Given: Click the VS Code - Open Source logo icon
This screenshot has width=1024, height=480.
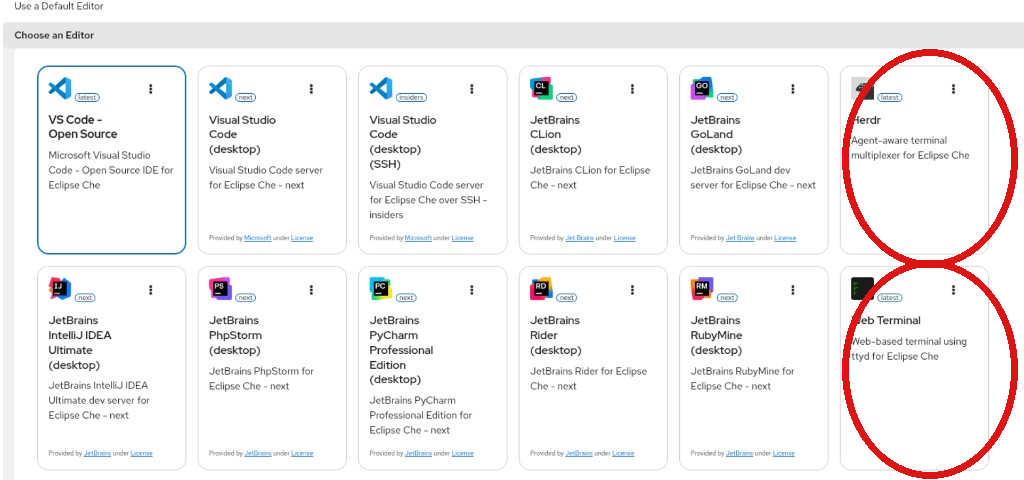Looking at the screenshot, I should (60, 88).
